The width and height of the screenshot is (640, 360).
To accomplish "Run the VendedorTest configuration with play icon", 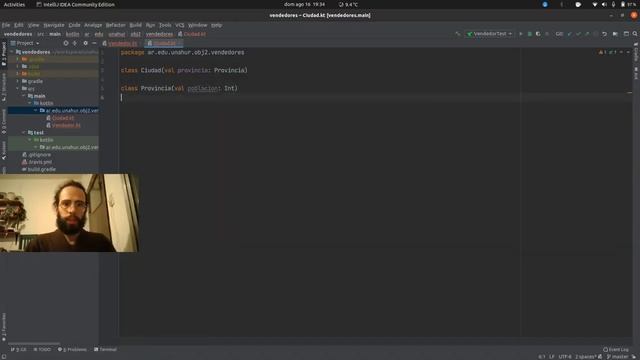I will point(521,34).
